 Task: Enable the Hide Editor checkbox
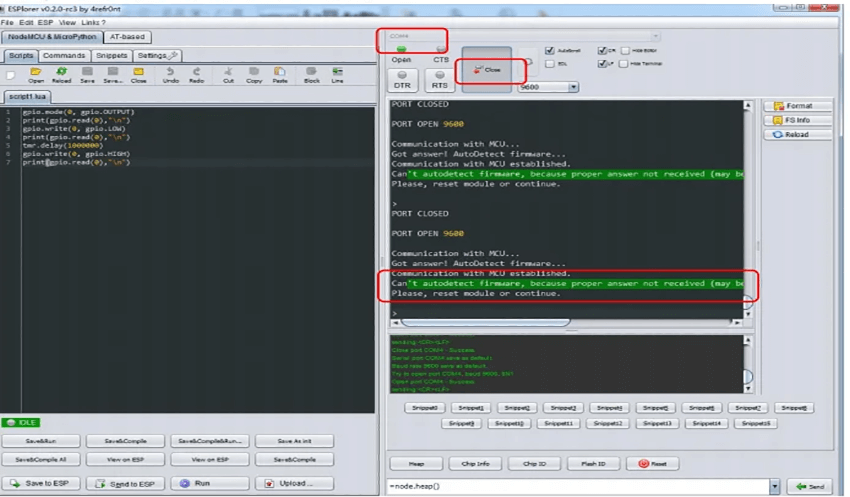[x=625, y=50]
